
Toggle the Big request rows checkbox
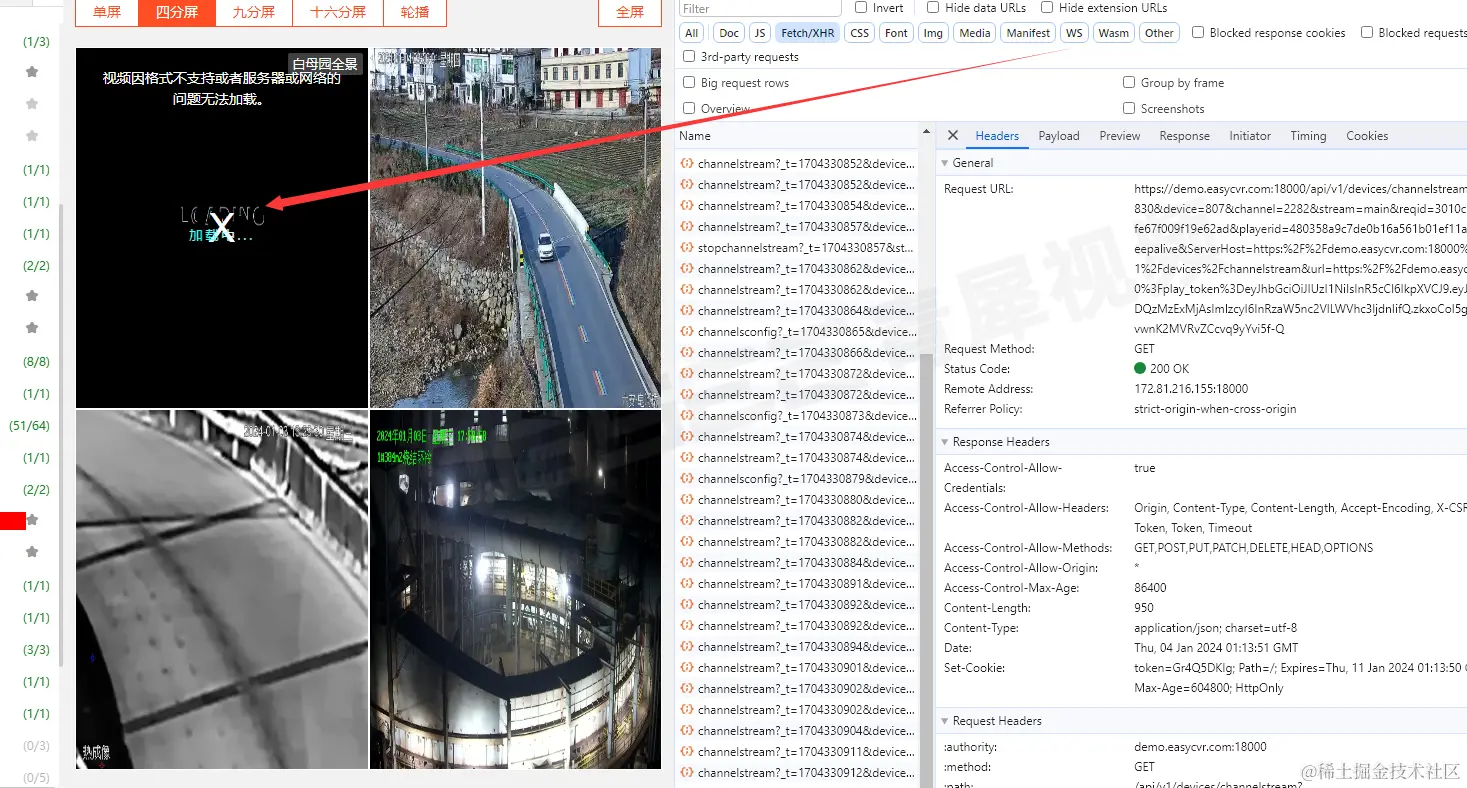point(689,83)
